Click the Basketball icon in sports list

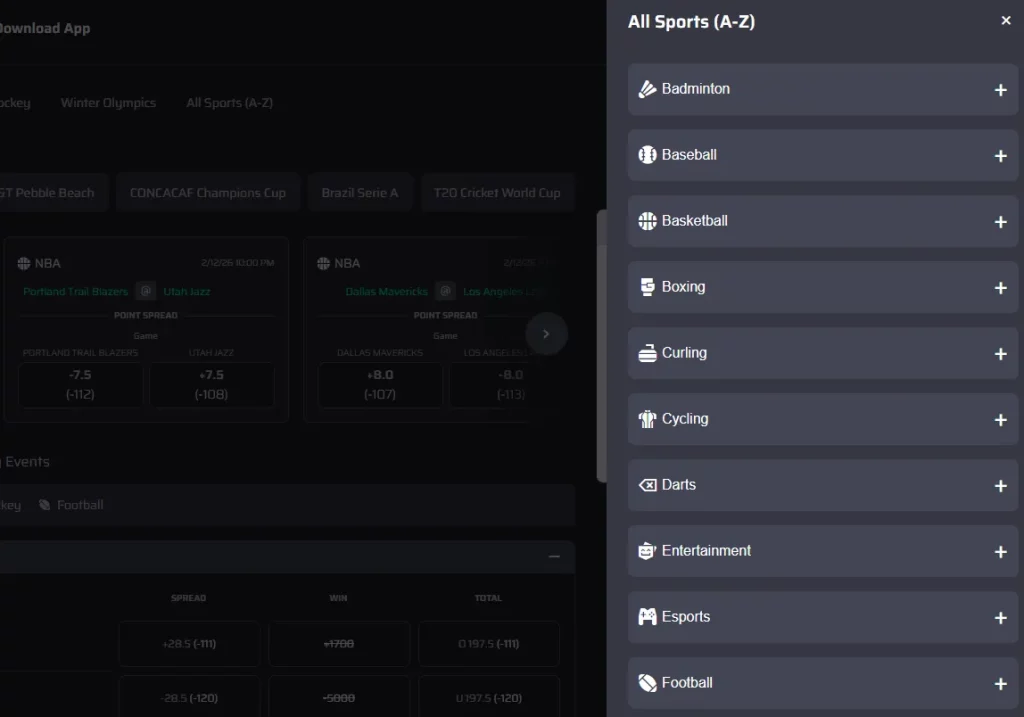[x=647, y=221]
